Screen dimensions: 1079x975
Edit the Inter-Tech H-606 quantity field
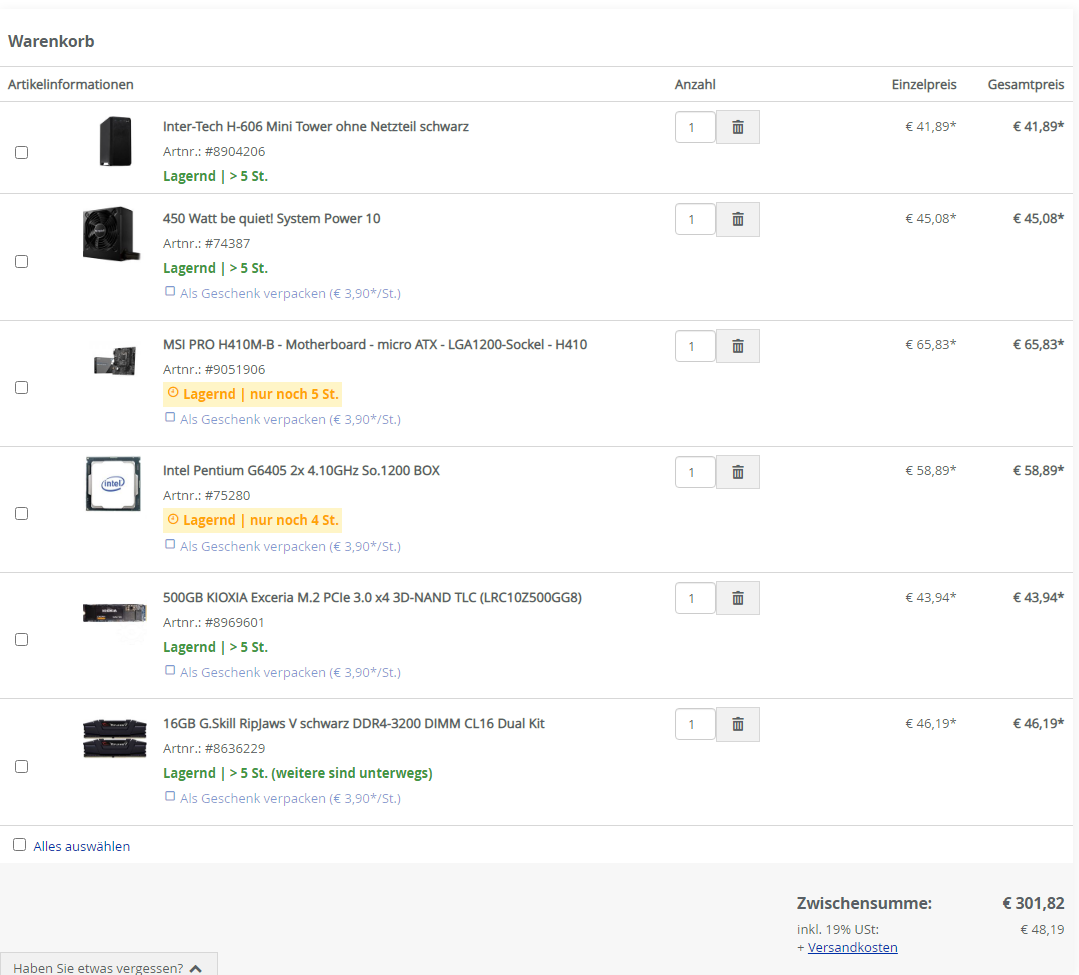[x=695, y=127]
